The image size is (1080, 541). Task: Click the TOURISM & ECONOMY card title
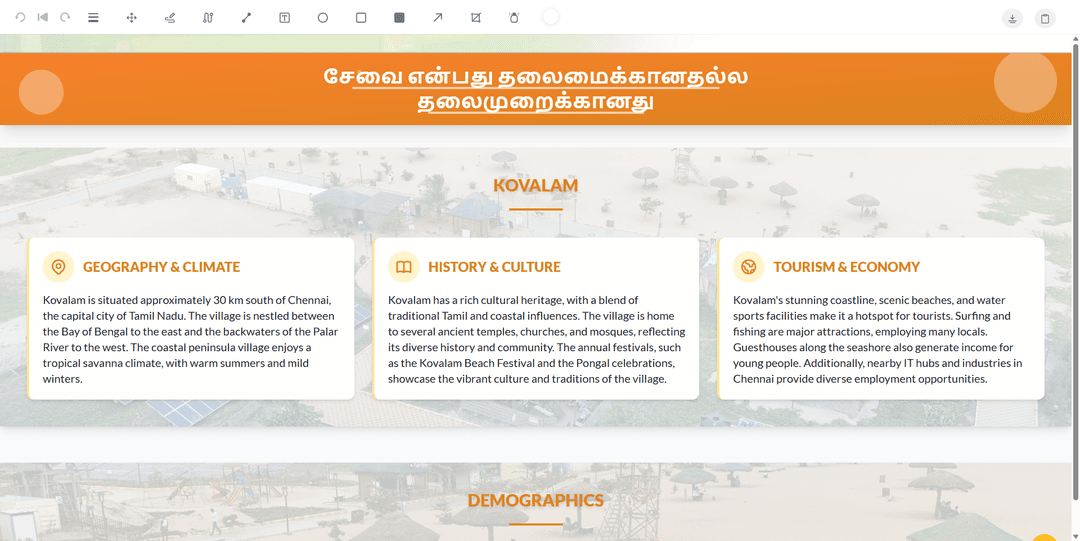coord(847,267)
